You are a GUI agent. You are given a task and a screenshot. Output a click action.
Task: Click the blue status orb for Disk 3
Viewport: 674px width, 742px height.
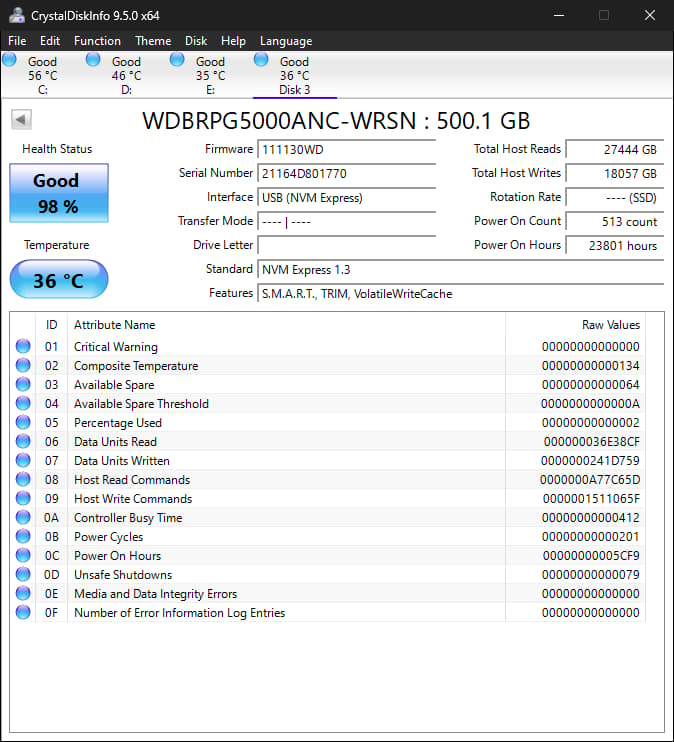261,60
